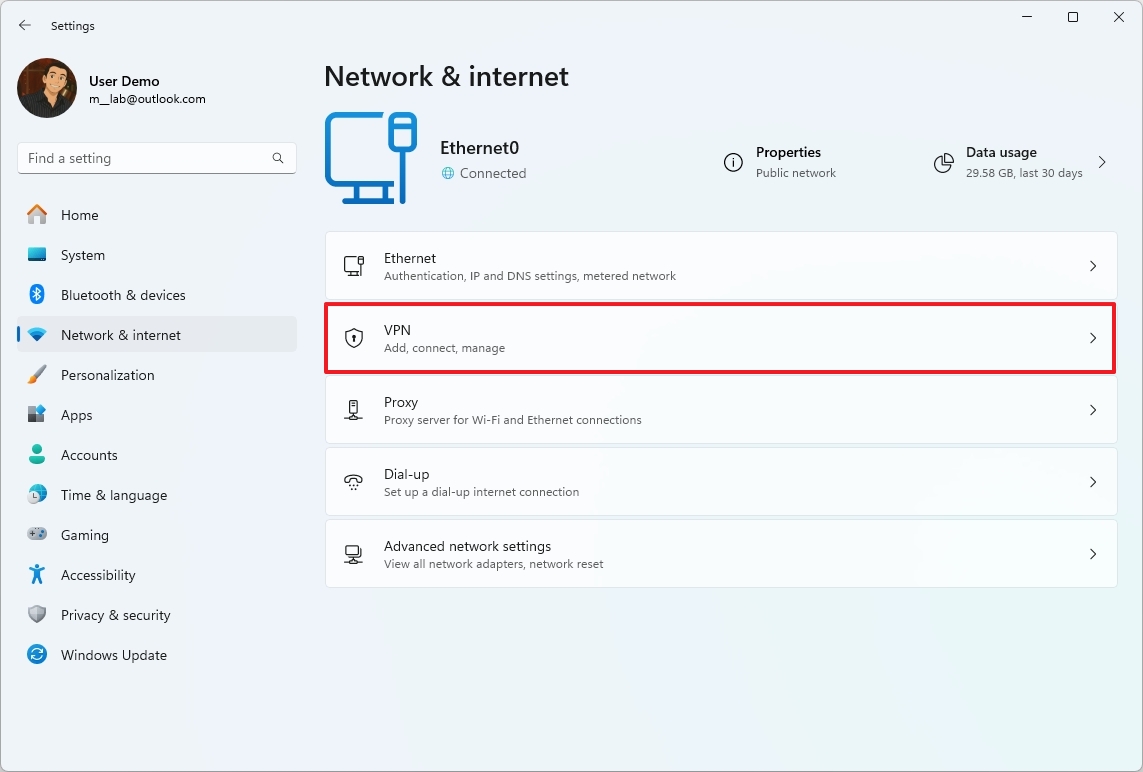The image size is (1143, 772).
Task: Expand the VPN settings row
Action: point(1092,338)
